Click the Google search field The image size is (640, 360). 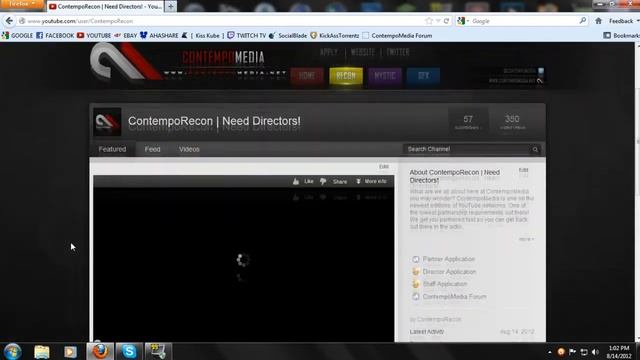pyautogui.click(x=524, y=21)
